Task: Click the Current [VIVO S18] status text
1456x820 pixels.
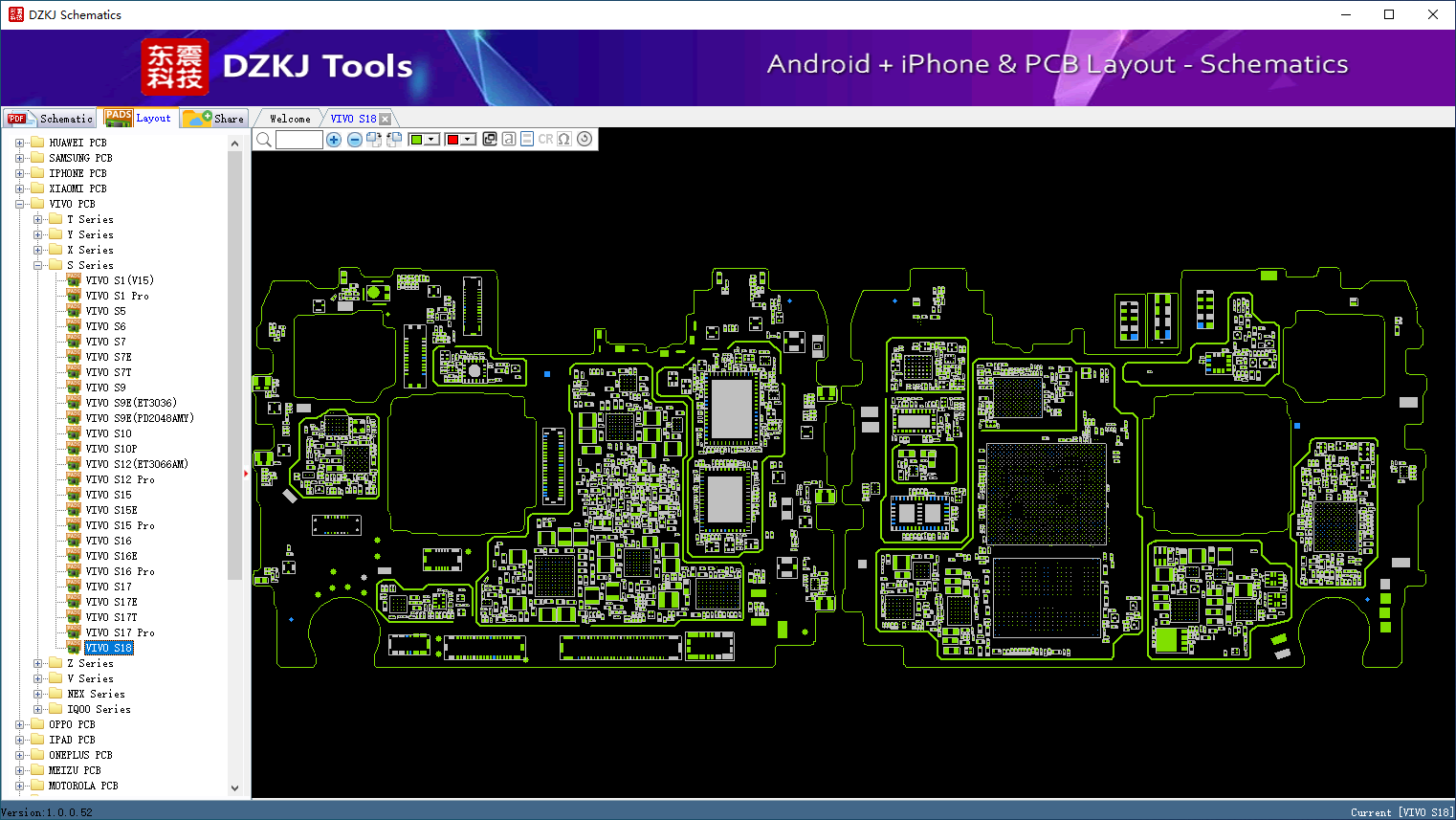Action: (x=1401, y=812)
